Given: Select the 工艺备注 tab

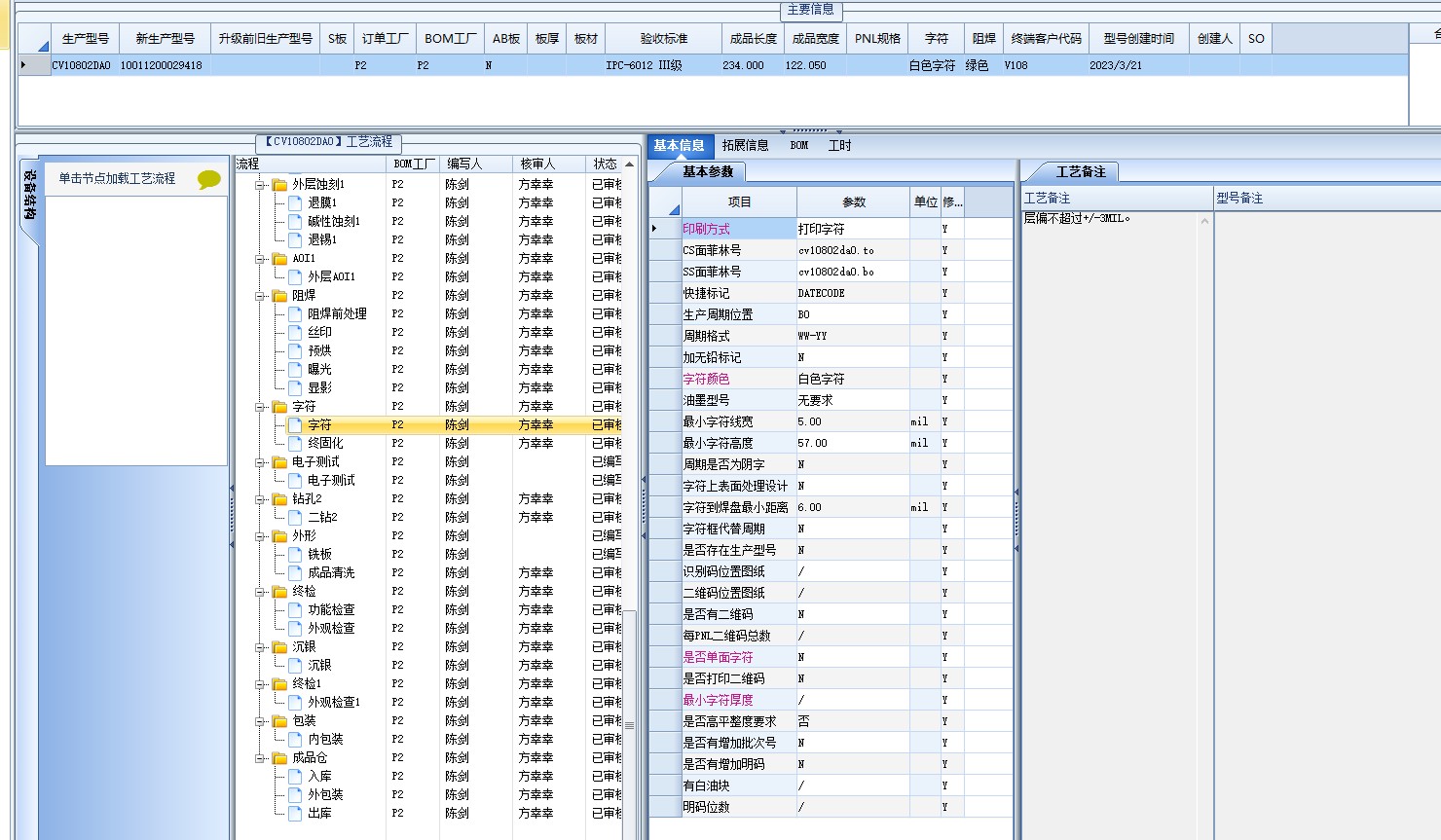Looking at the screenshot, I should 1082,171.
